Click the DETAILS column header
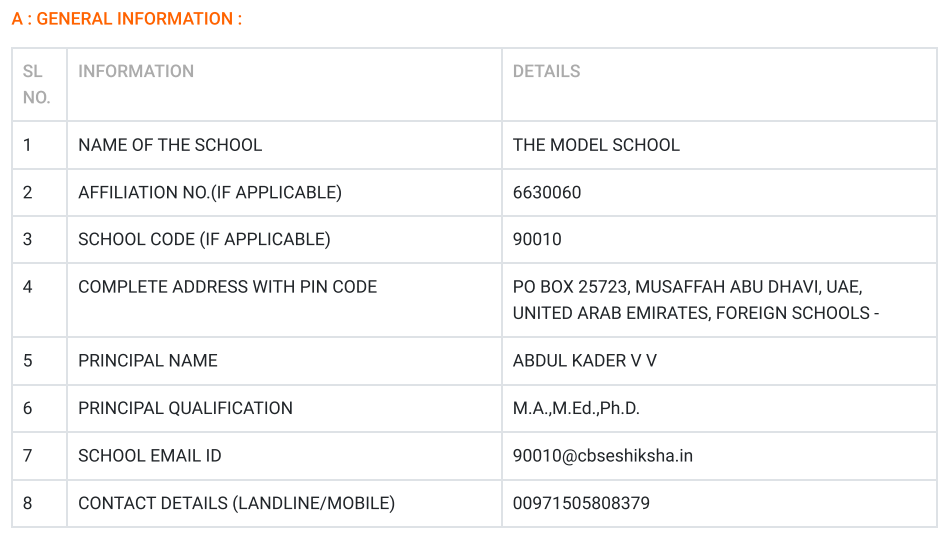This screenshot has width=951, height=547. (546, 72)
